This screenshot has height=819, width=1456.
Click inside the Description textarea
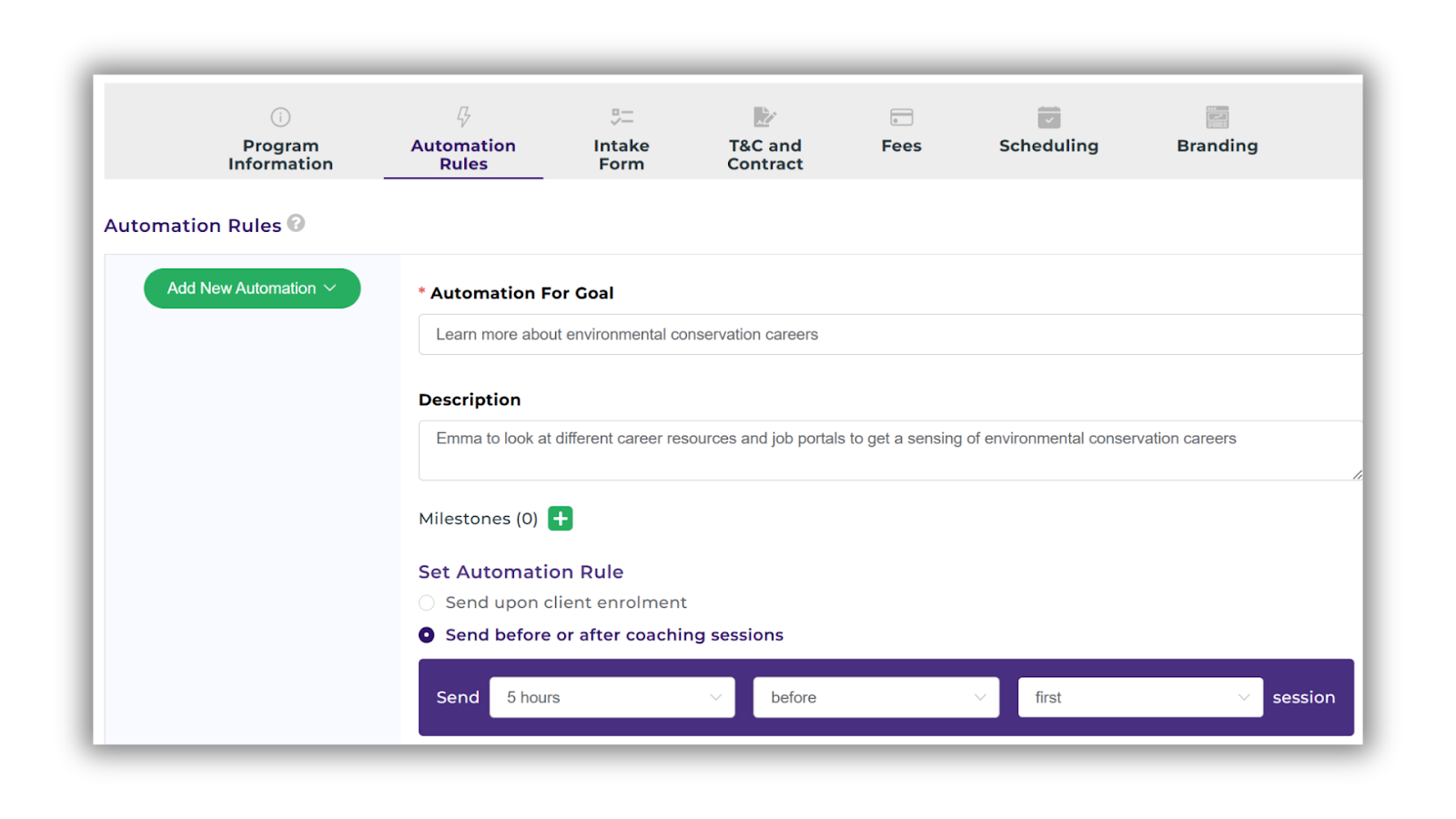(x=889, y=450)
